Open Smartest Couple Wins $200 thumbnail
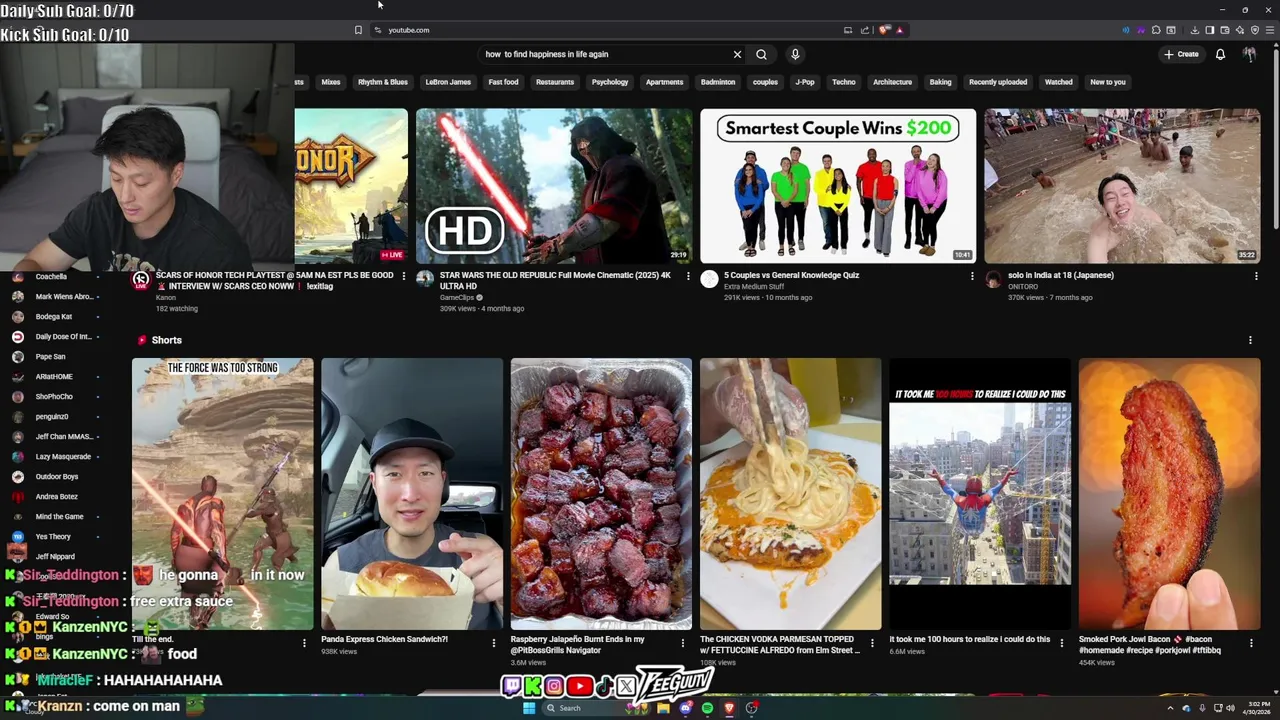 838,186
